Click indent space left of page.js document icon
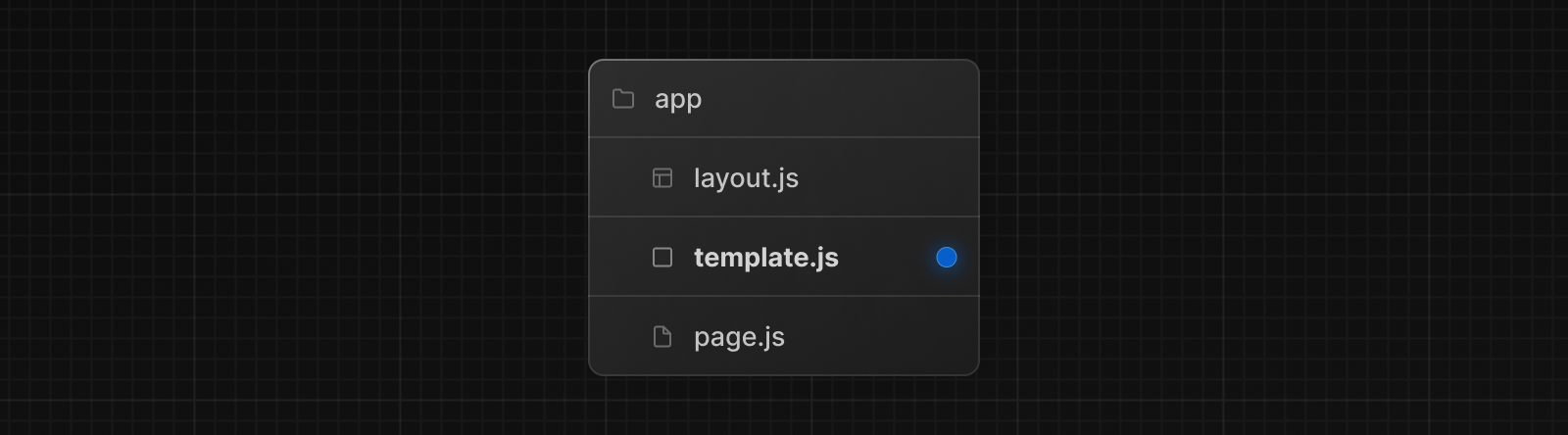 (619, 337)
